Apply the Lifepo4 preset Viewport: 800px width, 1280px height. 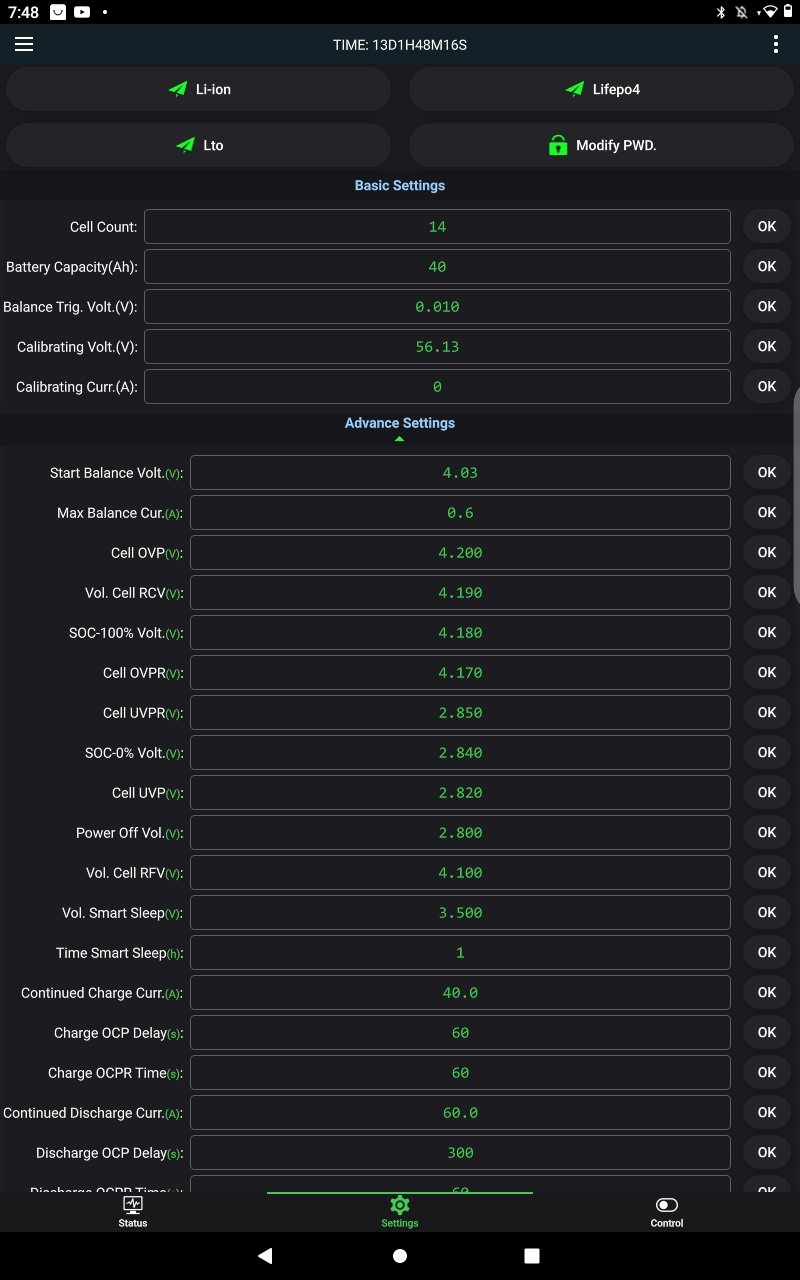602,90
